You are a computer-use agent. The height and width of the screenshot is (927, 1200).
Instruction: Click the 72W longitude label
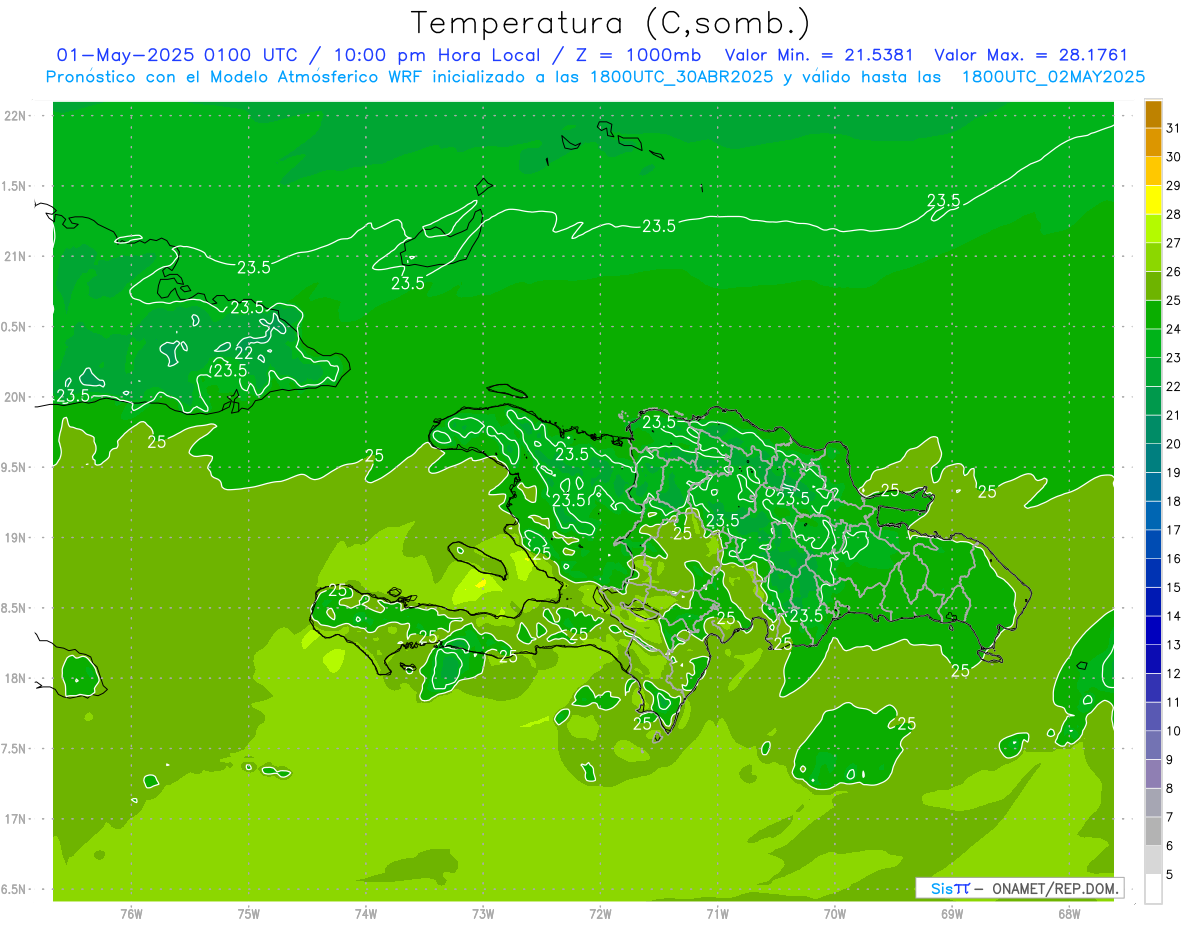click(x=600, y=914)
